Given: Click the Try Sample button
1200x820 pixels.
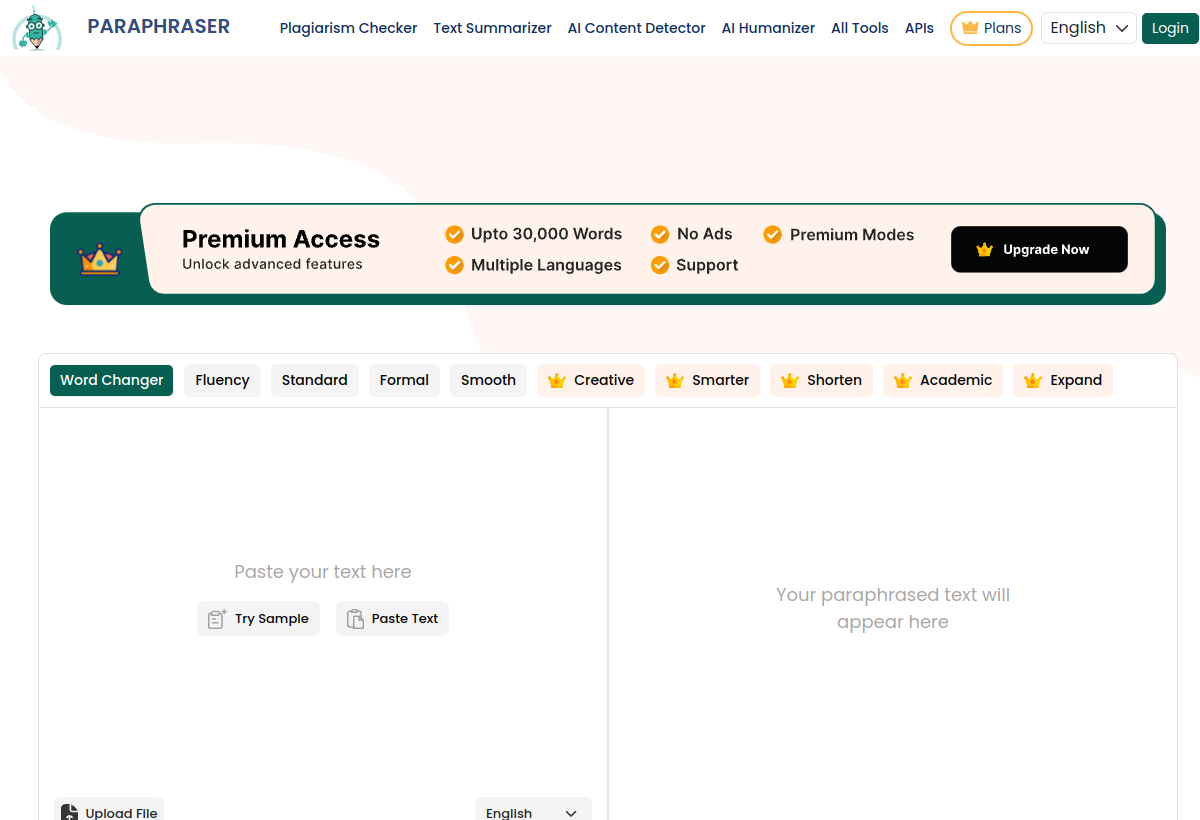Looking at the screenshot, I should click(x=258, y=618).
